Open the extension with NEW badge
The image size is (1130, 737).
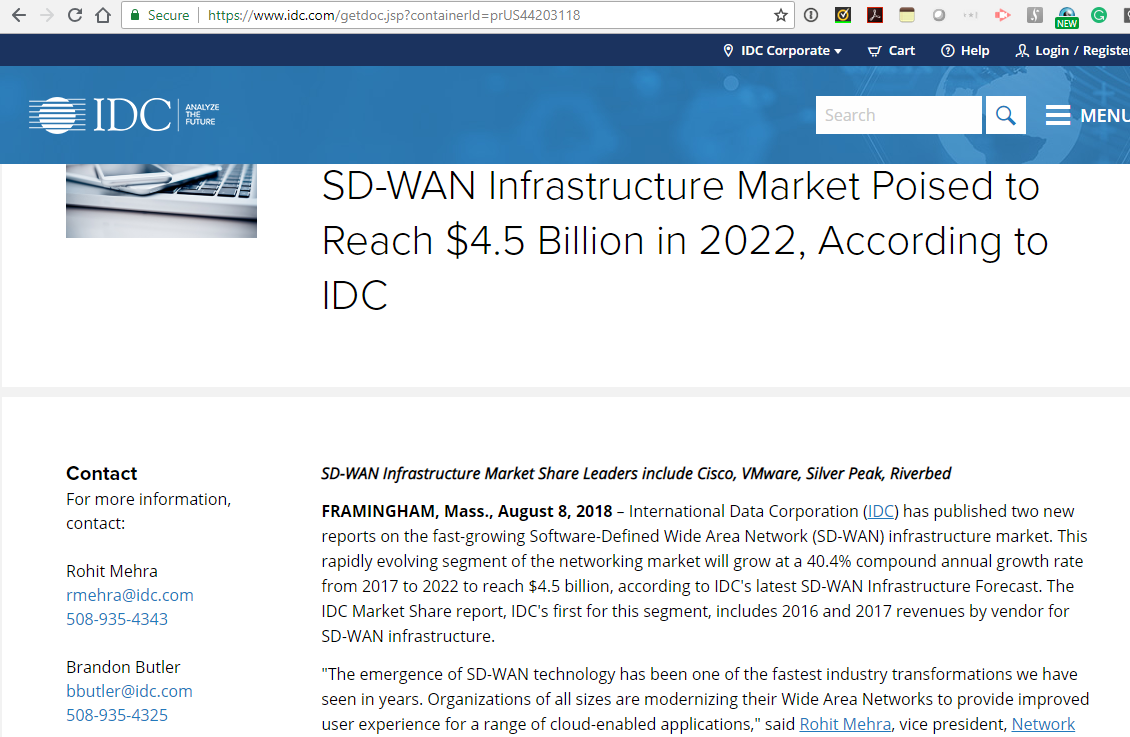point(1067,17)
